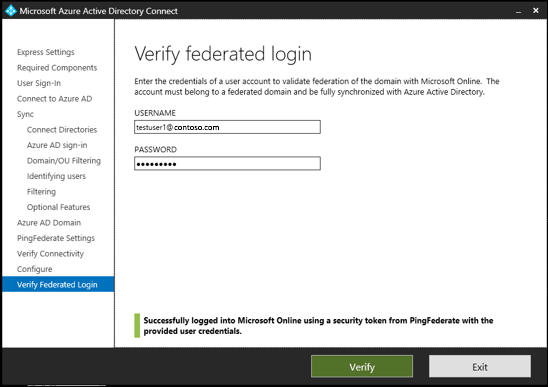Image resolution: width=548 pixels, height=387 pixels.
Task: Click the green Verify button
Action: 362,367
